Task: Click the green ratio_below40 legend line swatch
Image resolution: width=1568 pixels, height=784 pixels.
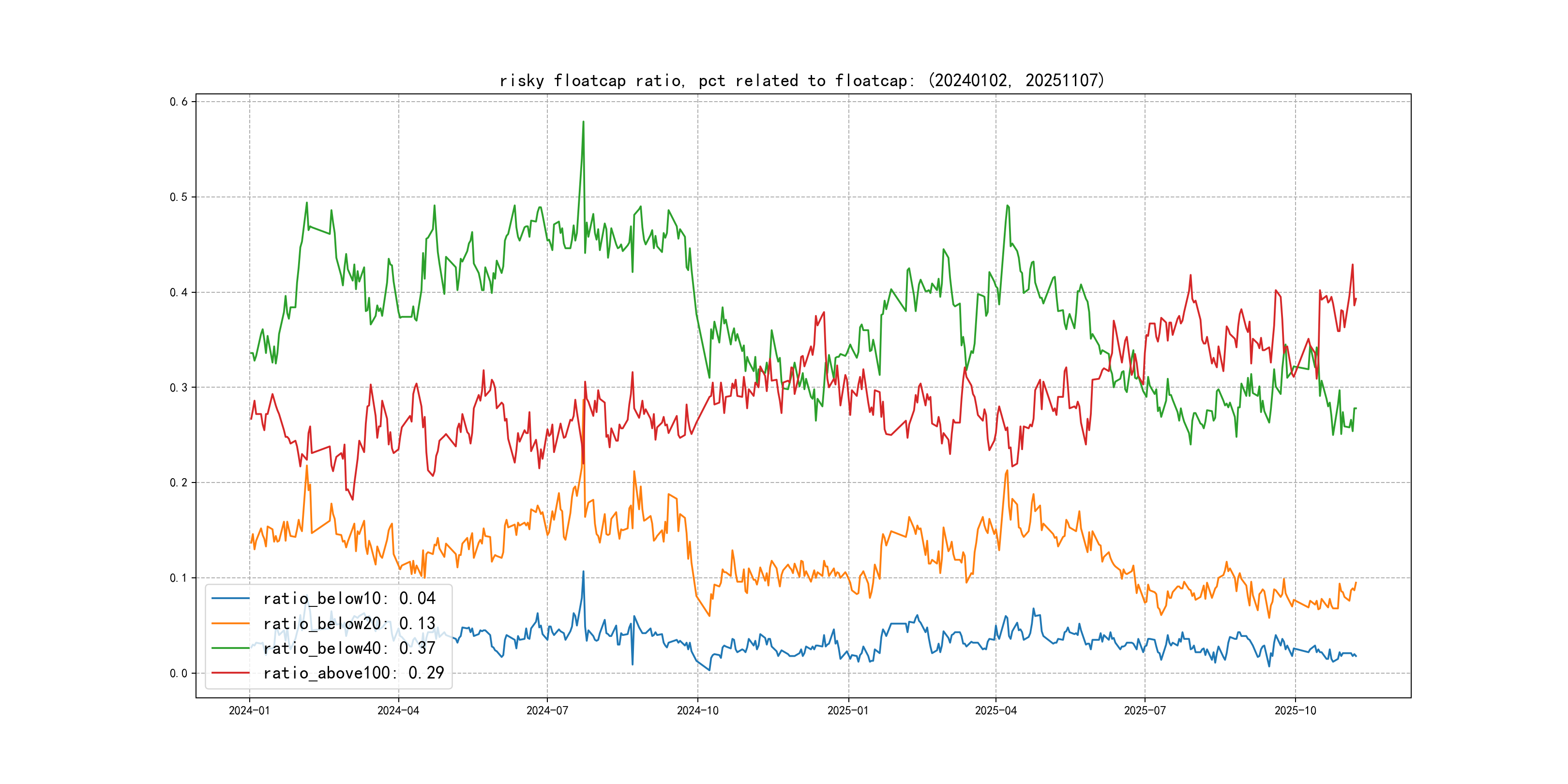Action: click(x=230, y=648)
